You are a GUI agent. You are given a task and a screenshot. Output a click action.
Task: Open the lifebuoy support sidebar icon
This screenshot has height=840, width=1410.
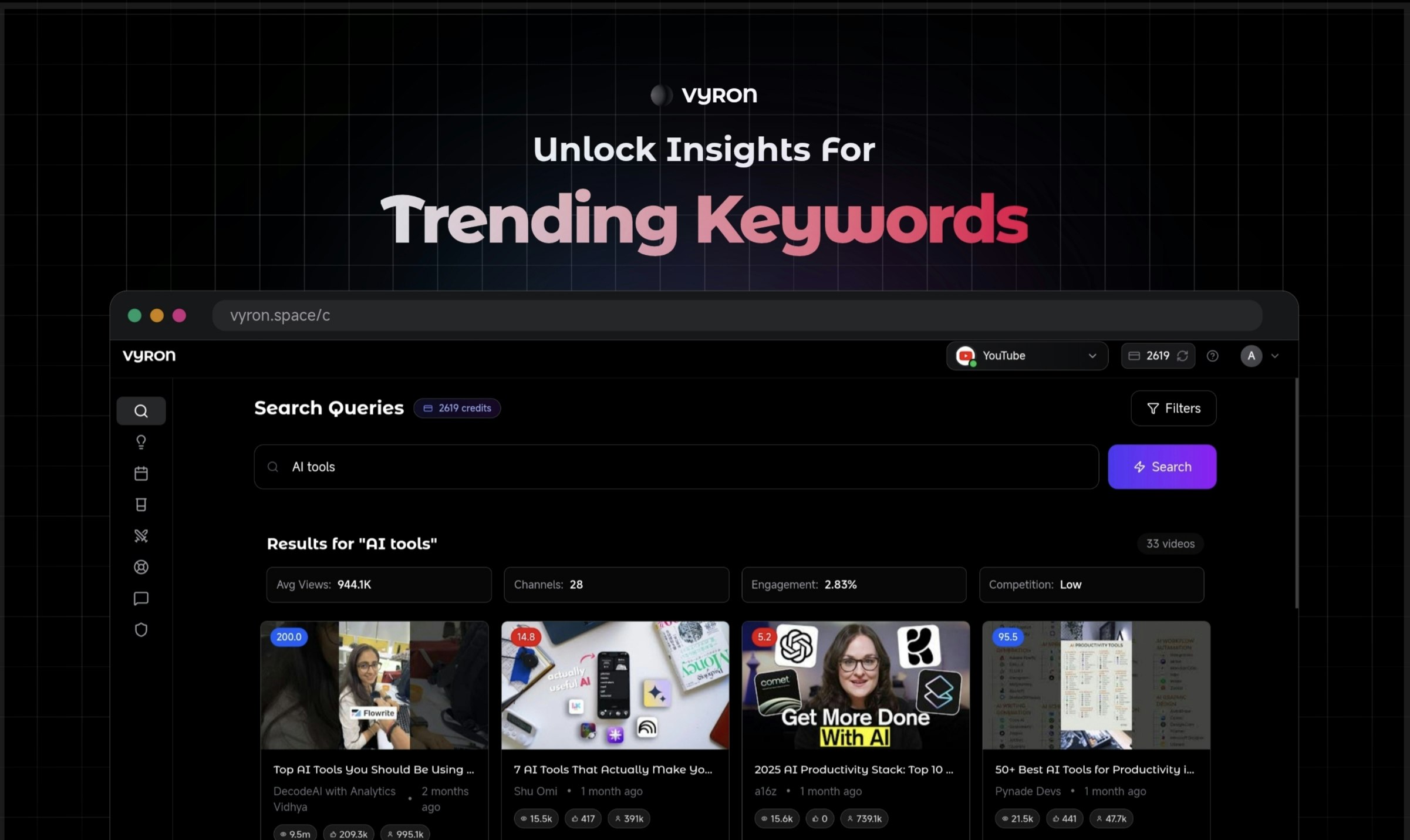coord(141,567)
